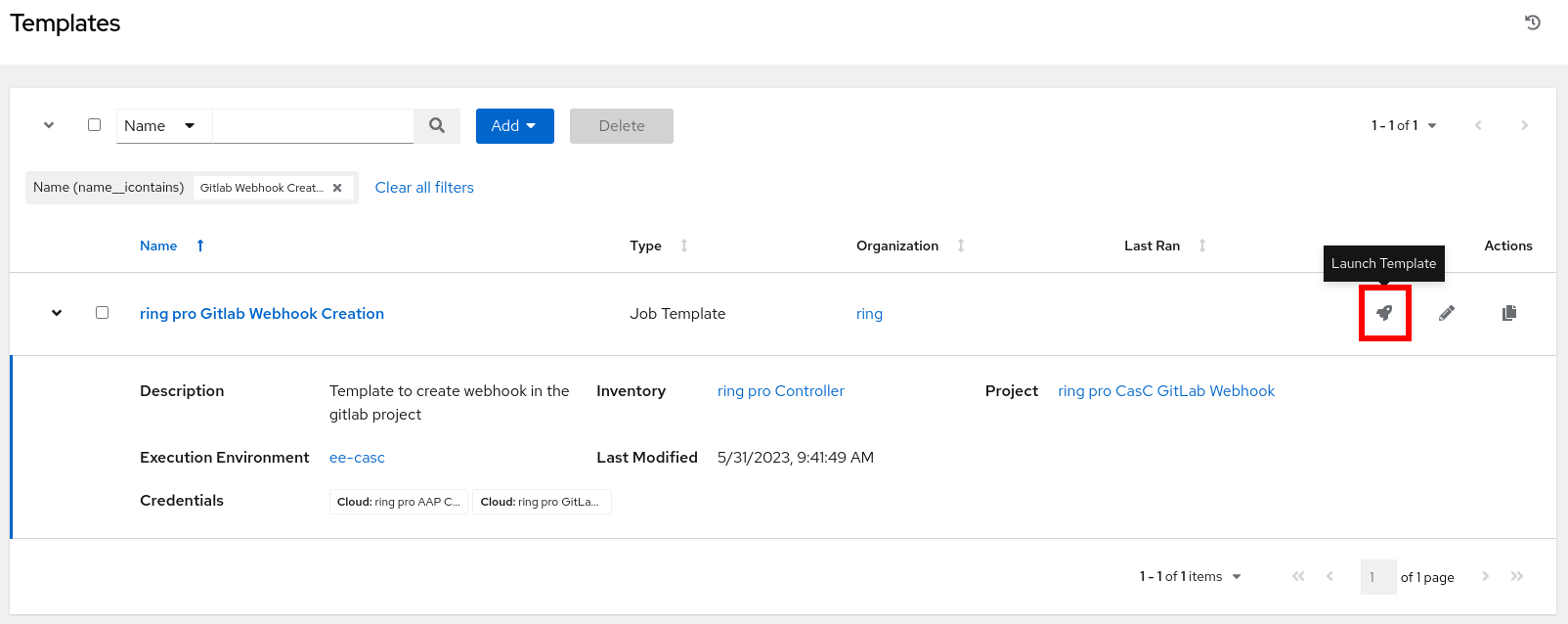Click the Name column header
1568x624 pixels.
pos(158,245)
